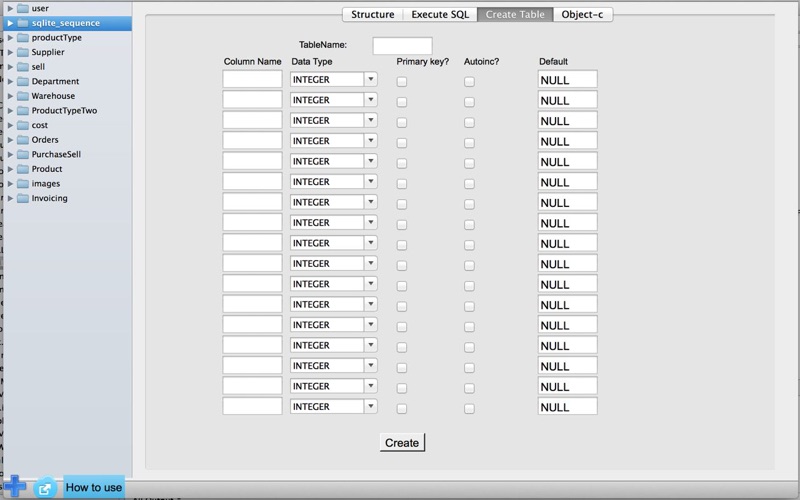
Task: Click the productType folder icon
Action: (x=22, y=38)
